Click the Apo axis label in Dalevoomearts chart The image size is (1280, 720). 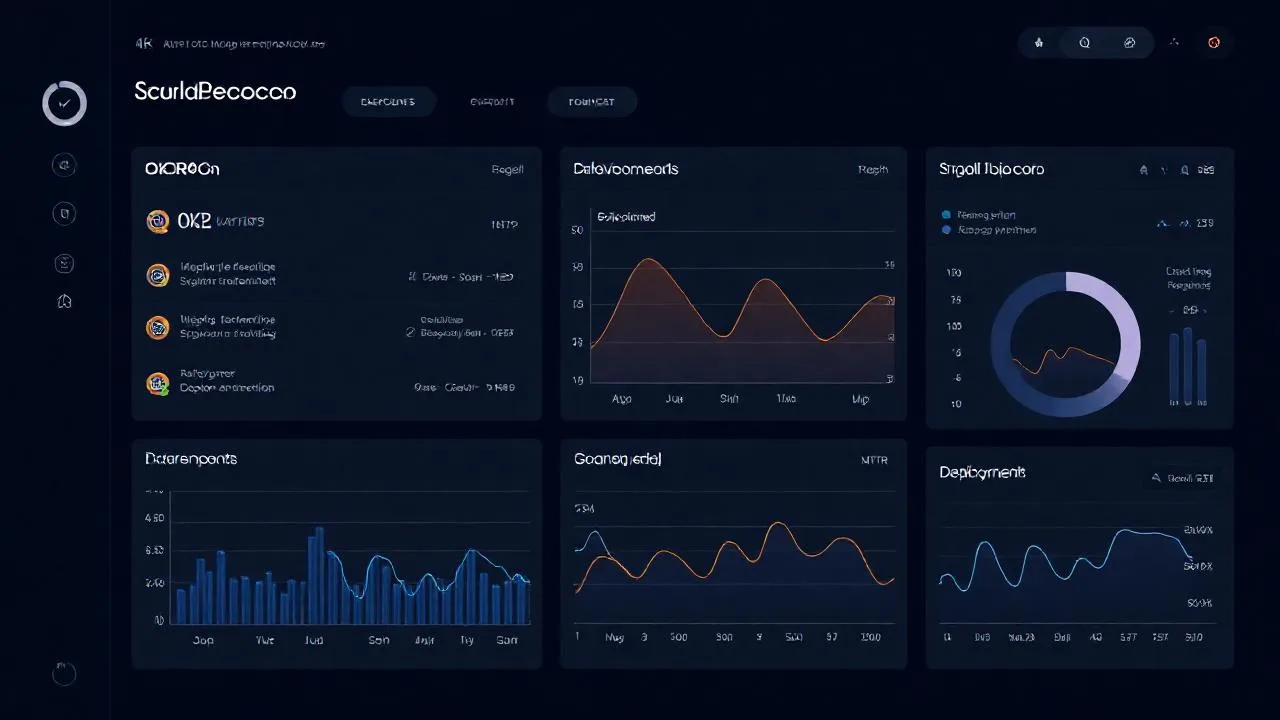[x=622, y=398]
